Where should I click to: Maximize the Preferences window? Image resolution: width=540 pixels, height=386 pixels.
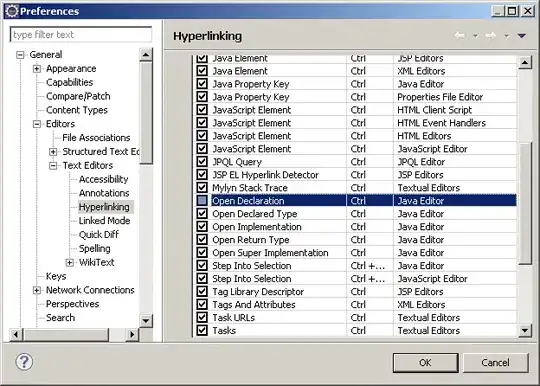point(512,11)
